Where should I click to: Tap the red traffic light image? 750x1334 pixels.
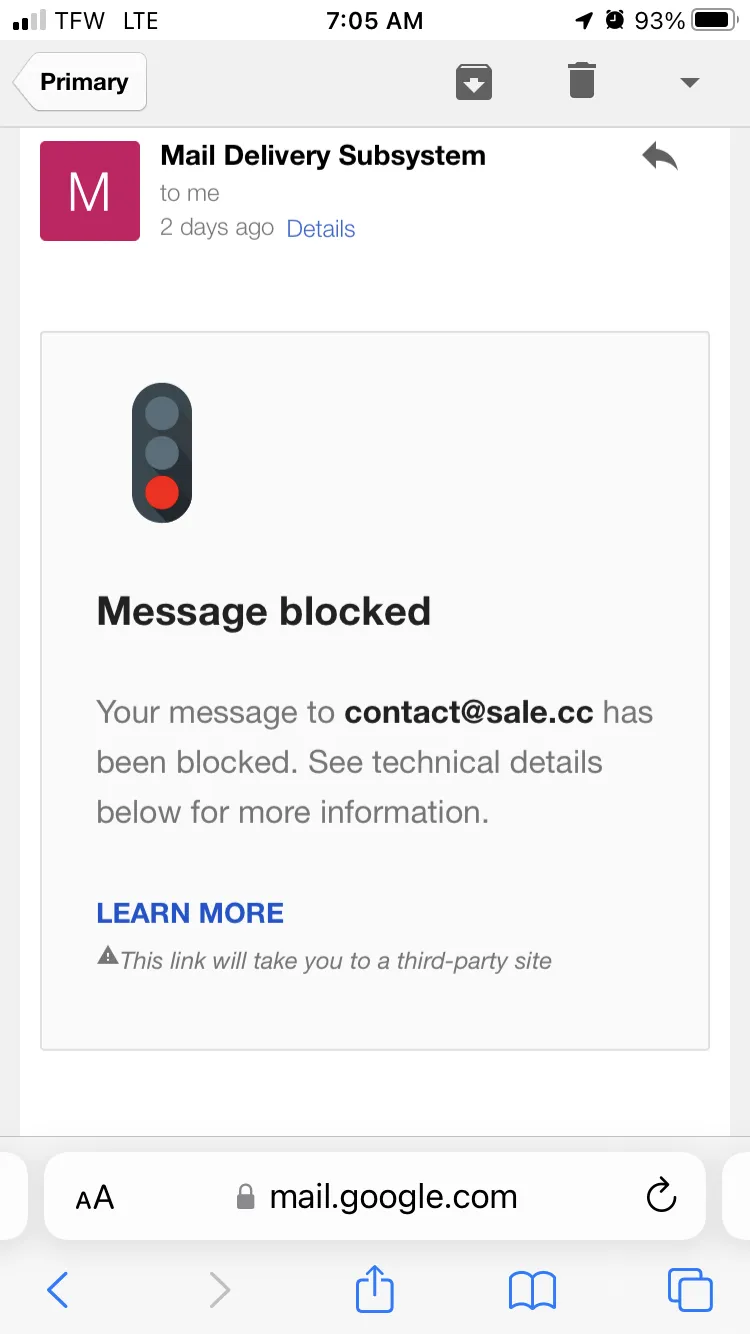point(162,453)
